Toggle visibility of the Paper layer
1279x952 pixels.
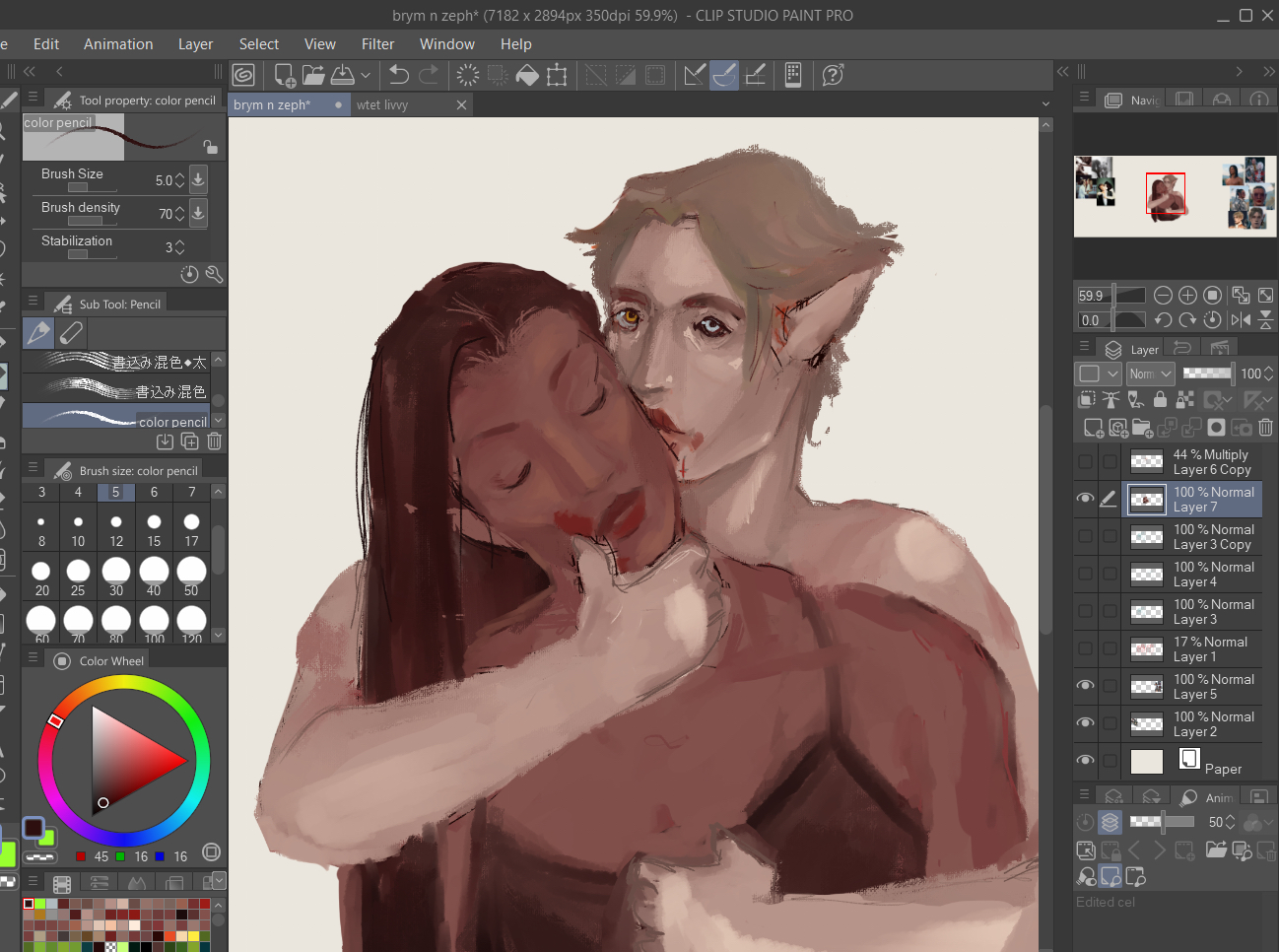tap(1085, 761)
